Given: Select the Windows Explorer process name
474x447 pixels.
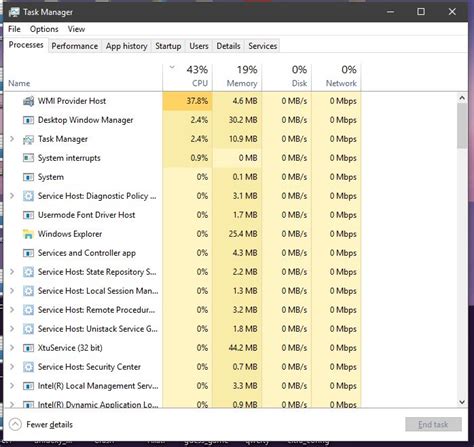Looking at the screenshot, I should (70, 234).
